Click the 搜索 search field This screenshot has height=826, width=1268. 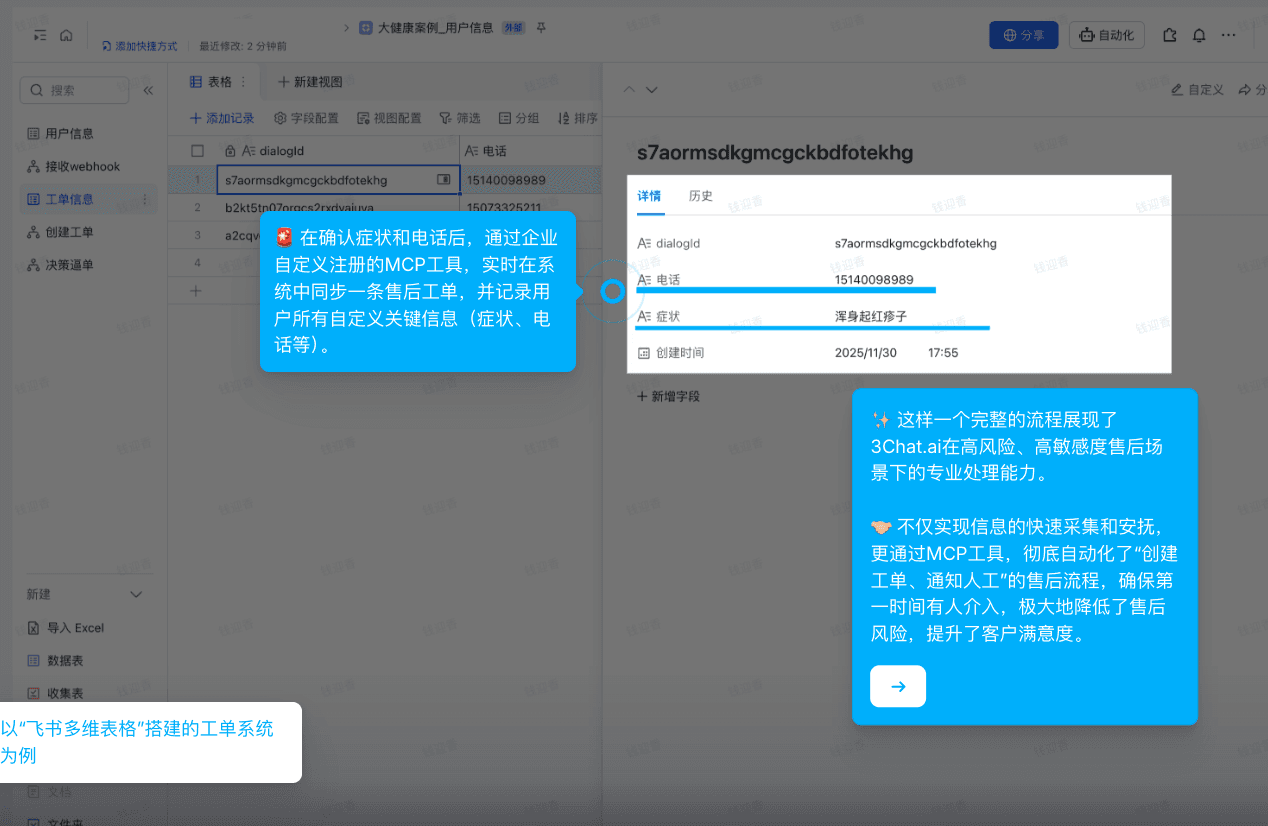(x=74, y=89)
